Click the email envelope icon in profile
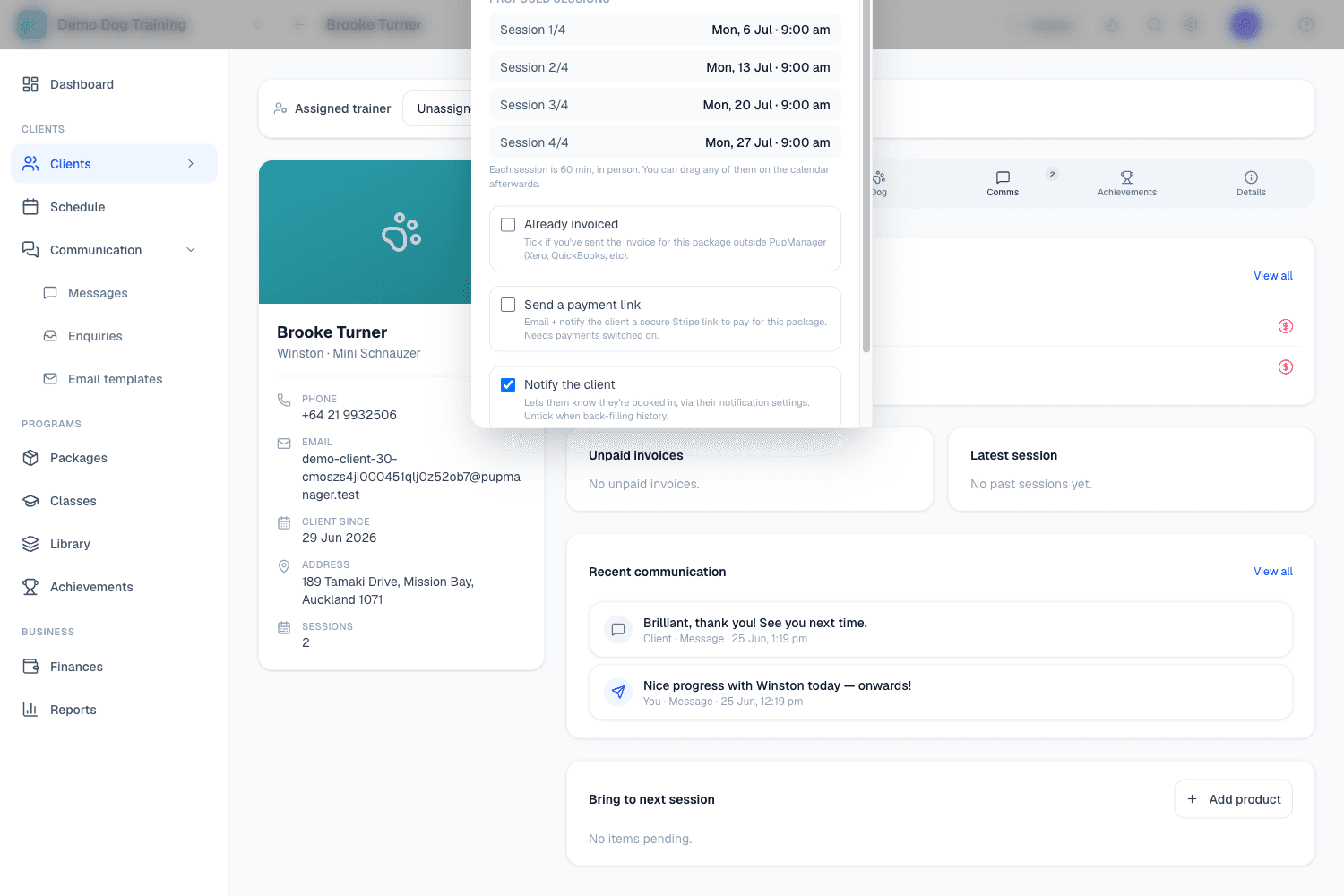Image resolution: width=1344 pixels, height=896 pixels. point(284,444)
